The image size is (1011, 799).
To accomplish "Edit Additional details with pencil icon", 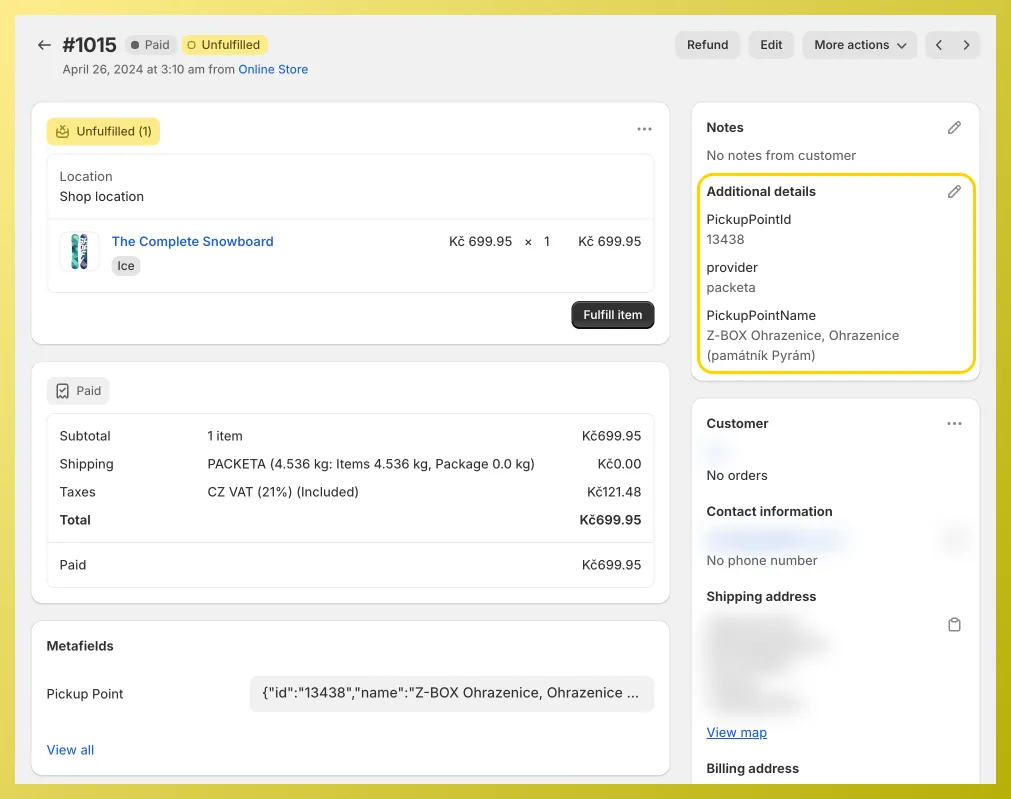I will point(954,192).
